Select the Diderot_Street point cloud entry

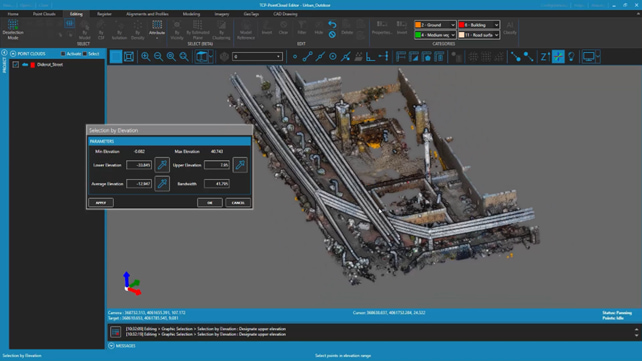tap(50, 65)
